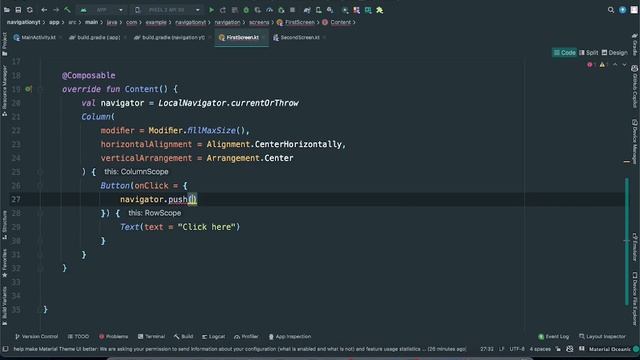Go to previous highlighted error arrow
The image size is (640, 360).
pos(615,64)
